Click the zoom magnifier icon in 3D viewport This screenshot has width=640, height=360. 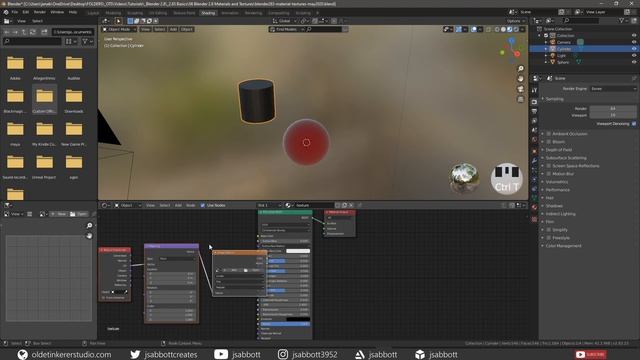pos(520,69)
